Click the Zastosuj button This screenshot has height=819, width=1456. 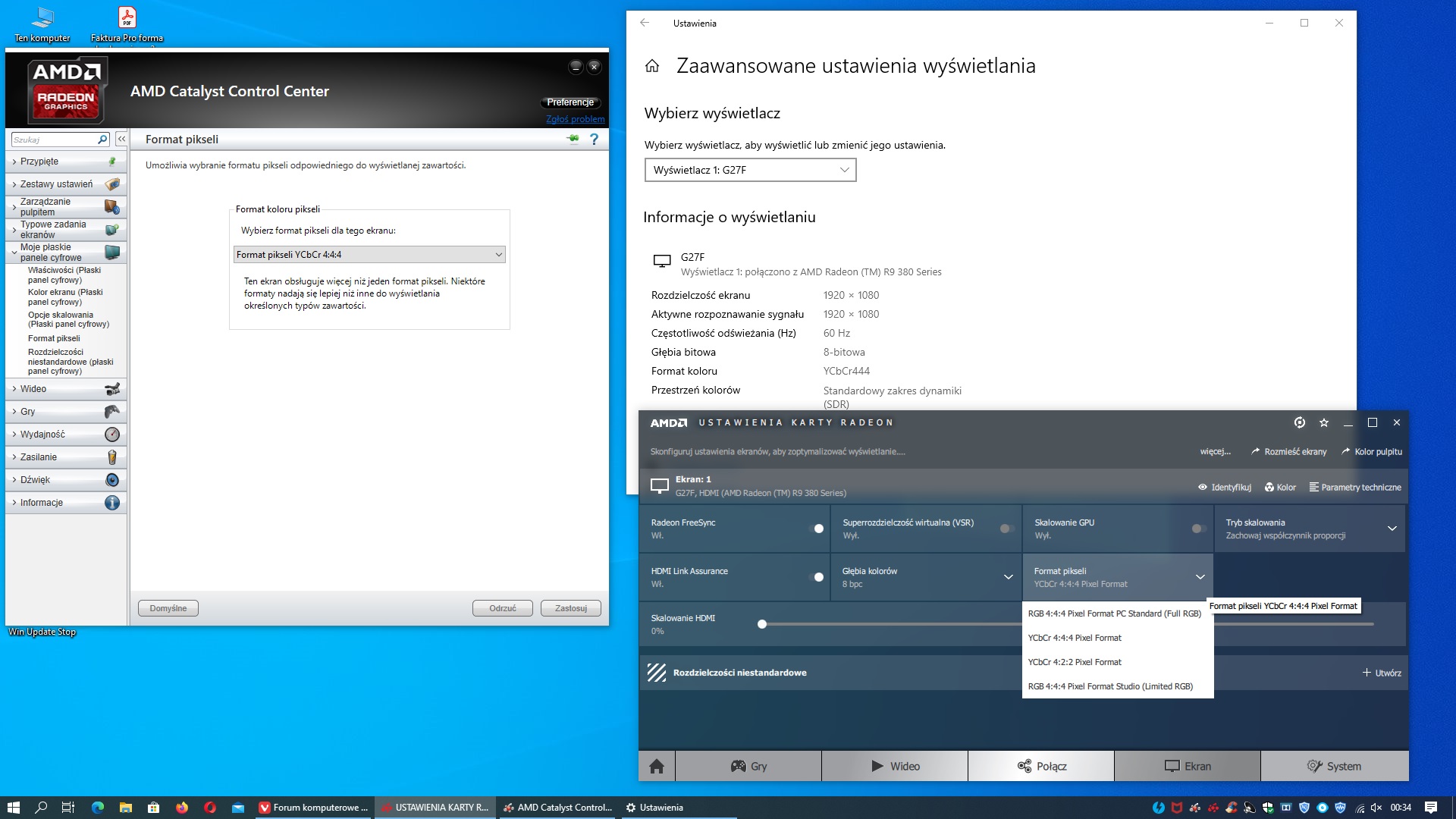(x=570, y=608)
